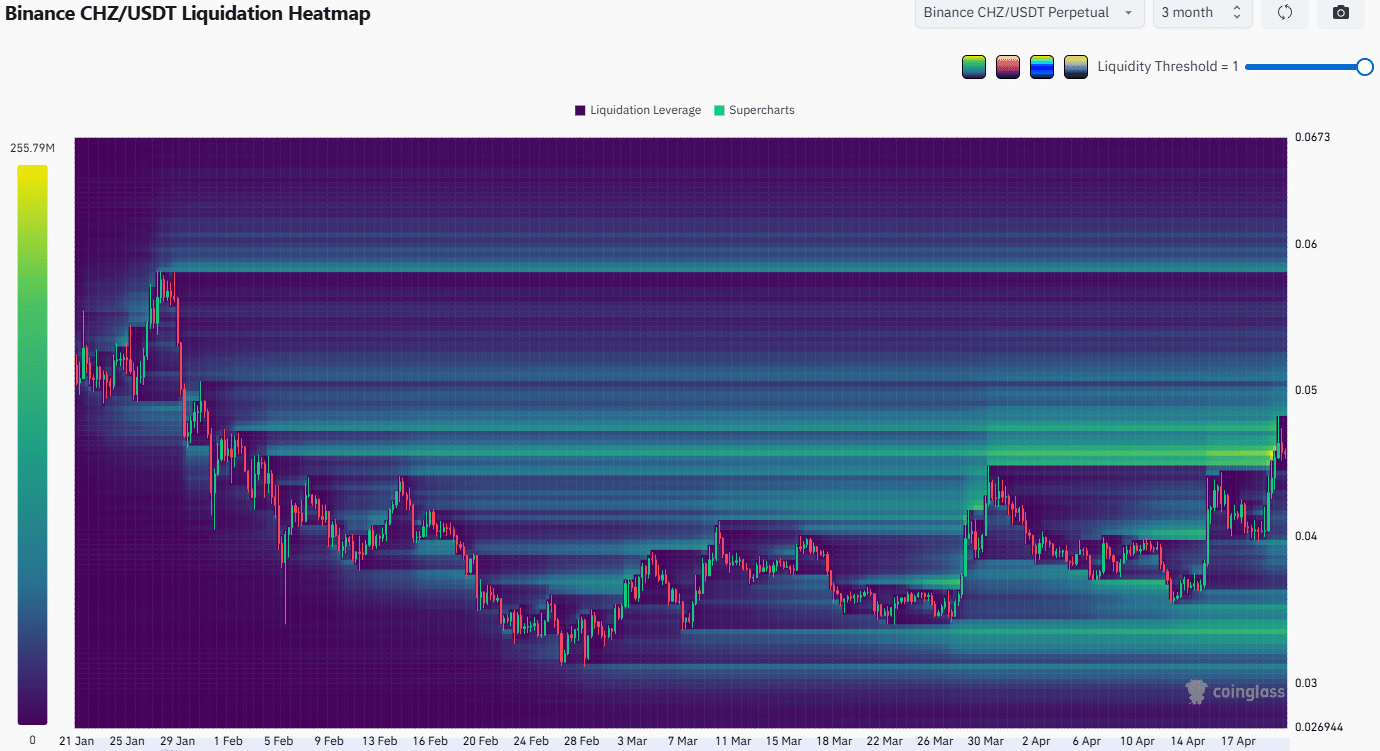Toggle the Liquidation Leverage legend series
The image size is (1380, 751).
[x=638, y=110]
